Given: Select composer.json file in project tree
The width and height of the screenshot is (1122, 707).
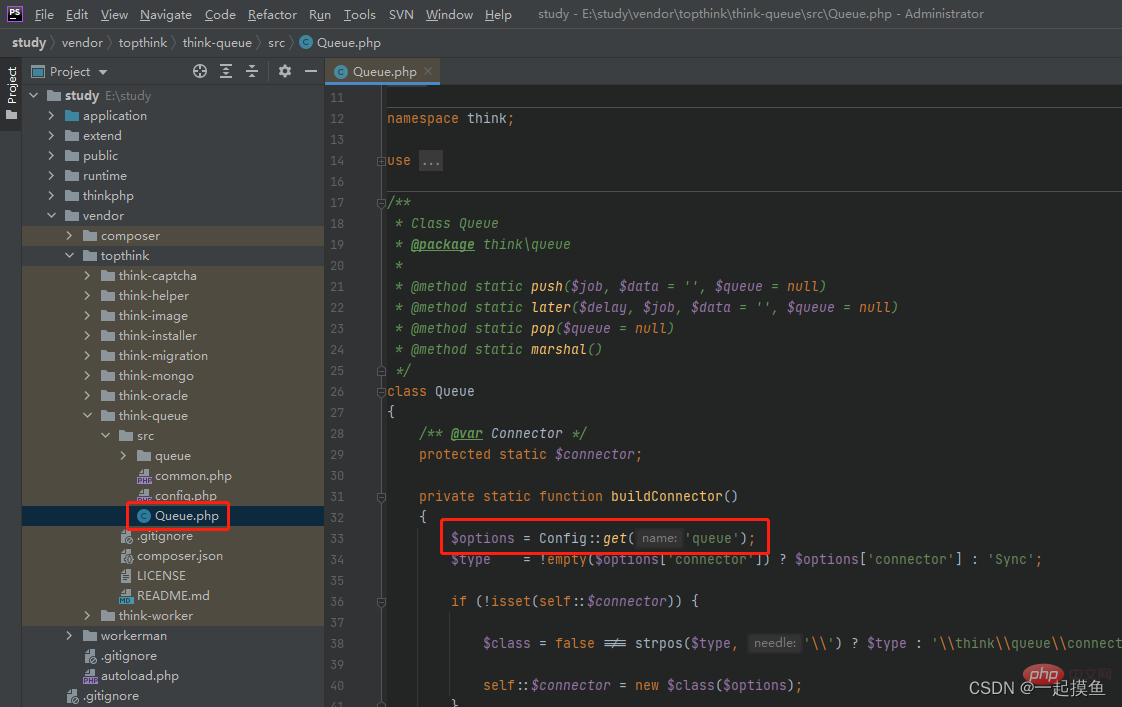Looking at the screenshot, I should (179, 556).
